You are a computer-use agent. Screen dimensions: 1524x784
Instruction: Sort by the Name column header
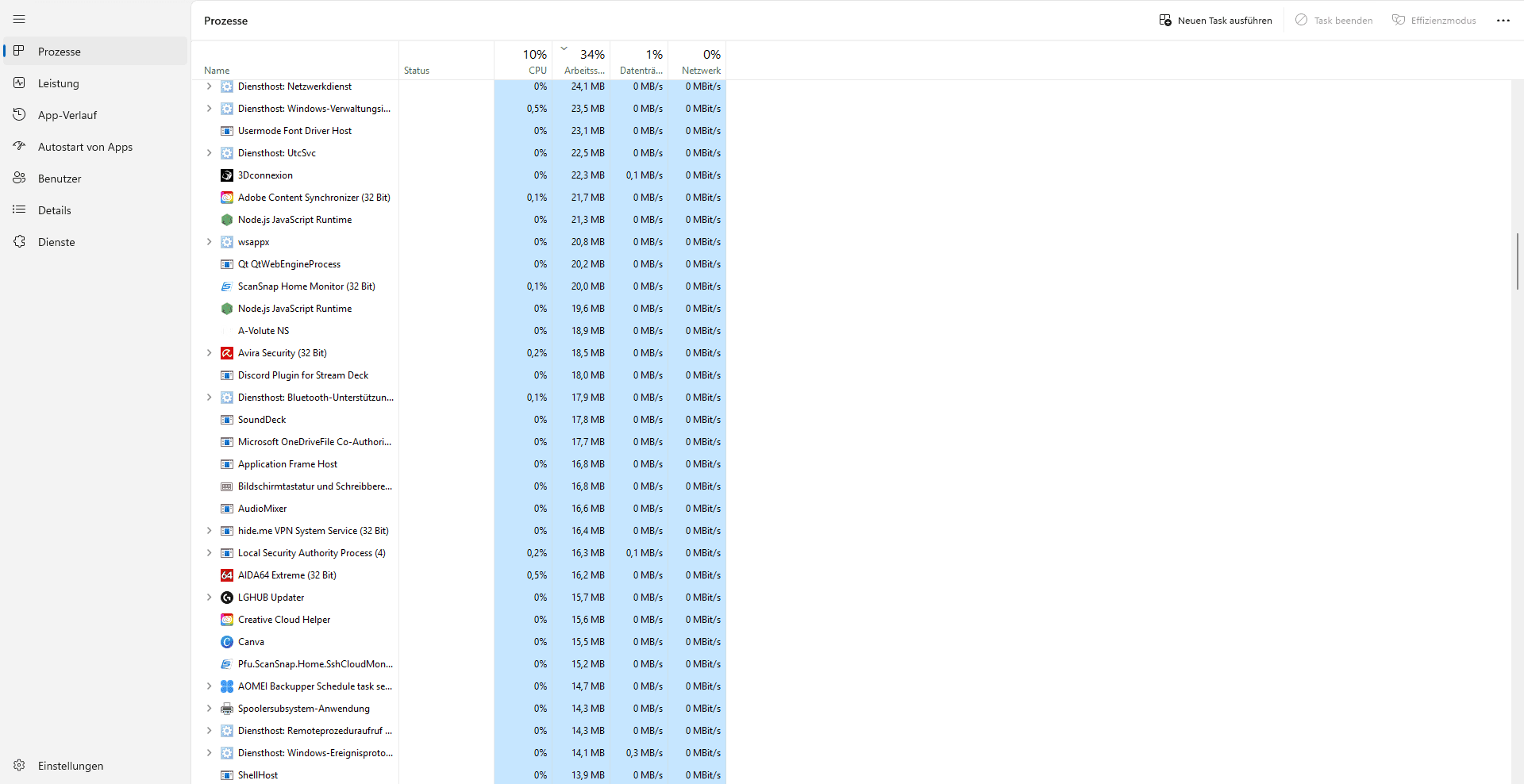[x=295, y=61]
